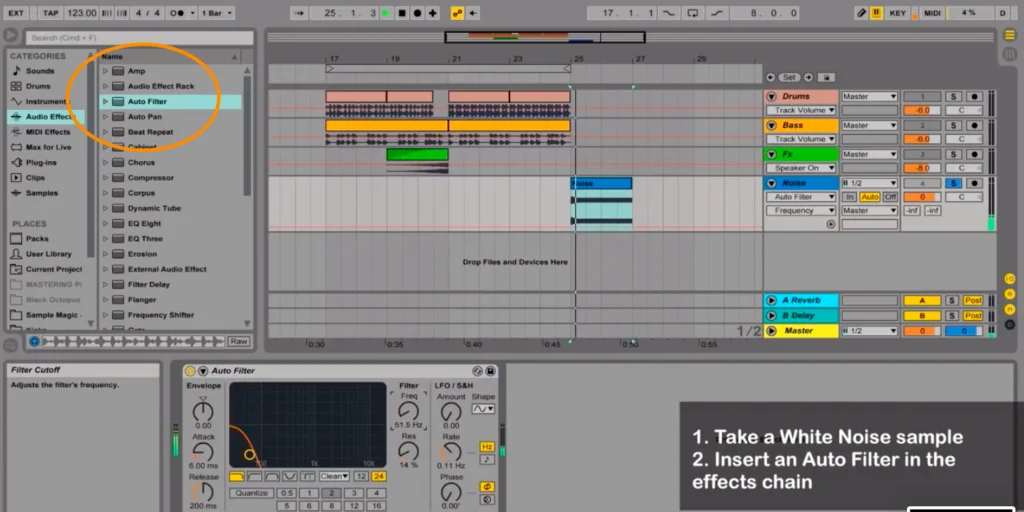
Task: Open the Fx Speaker On chooser
Action: point(801,168)
